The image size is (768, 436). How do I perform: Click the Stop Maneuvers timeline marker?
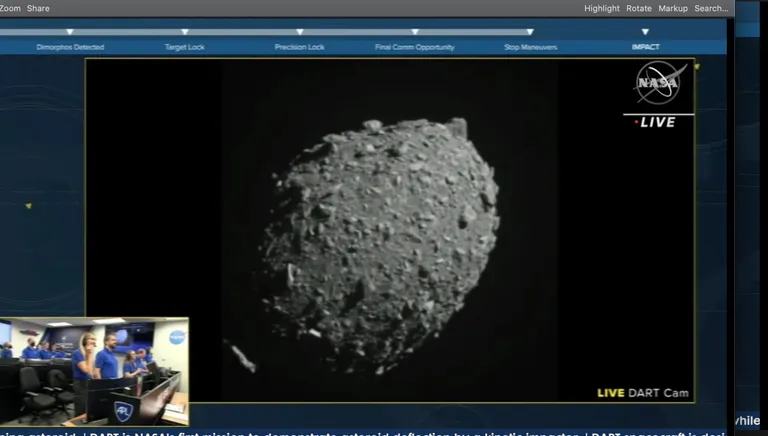point(530,32)
